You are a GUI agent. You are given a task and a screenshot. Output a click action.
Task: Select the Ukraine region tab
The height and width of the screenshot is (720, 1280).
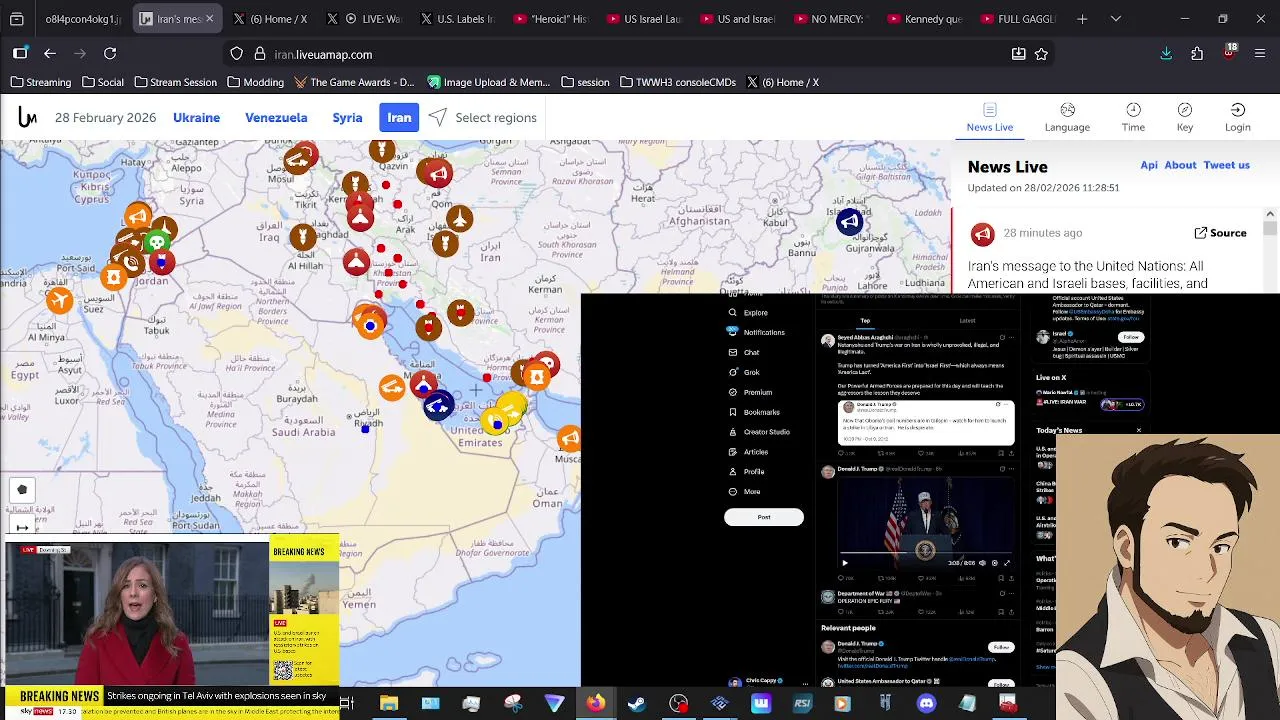[196, 118]
